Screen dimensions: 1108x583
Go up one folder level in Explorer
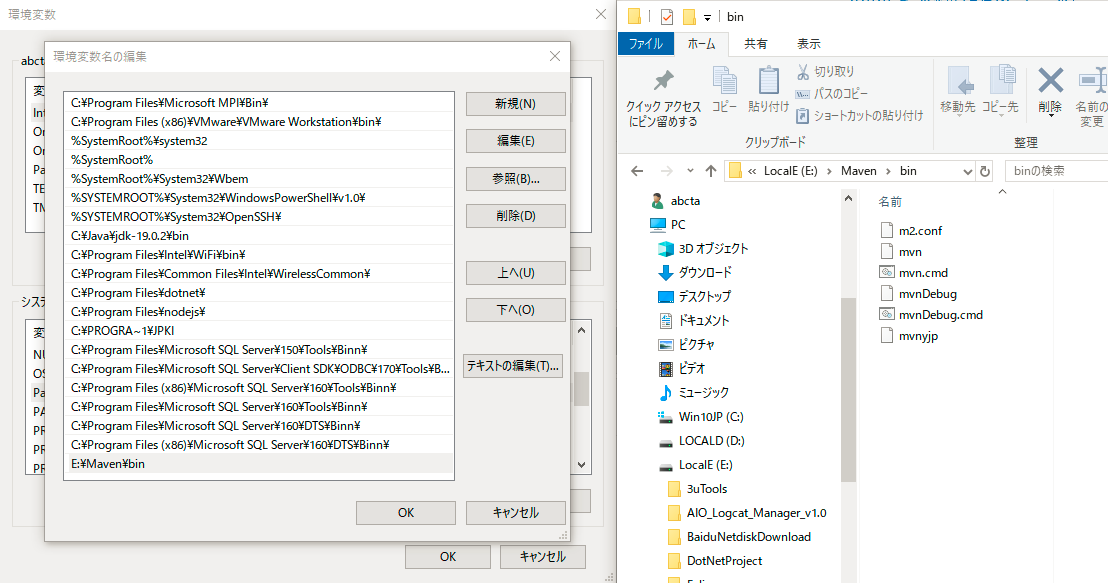[x=711, y=171]
